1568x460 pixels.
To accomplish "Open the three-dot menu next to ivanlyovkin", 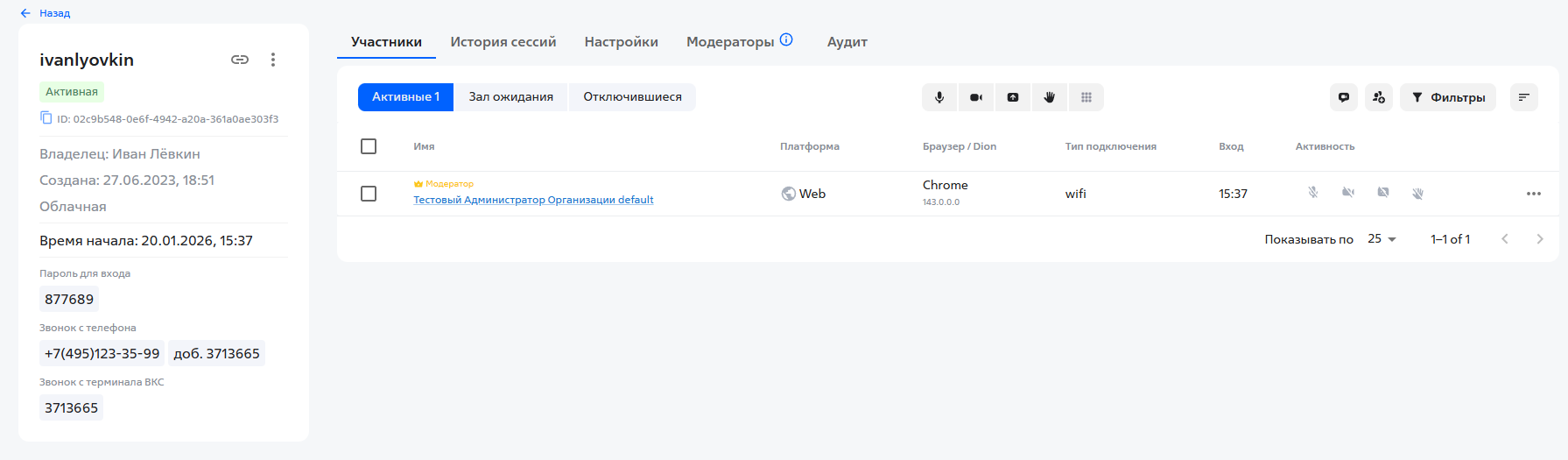I will 273,60.
